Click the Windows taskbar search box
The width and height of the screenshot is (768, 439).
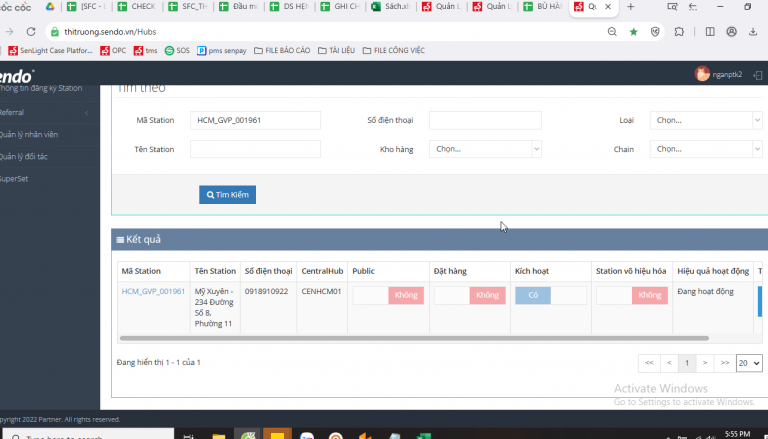point(88,435)
